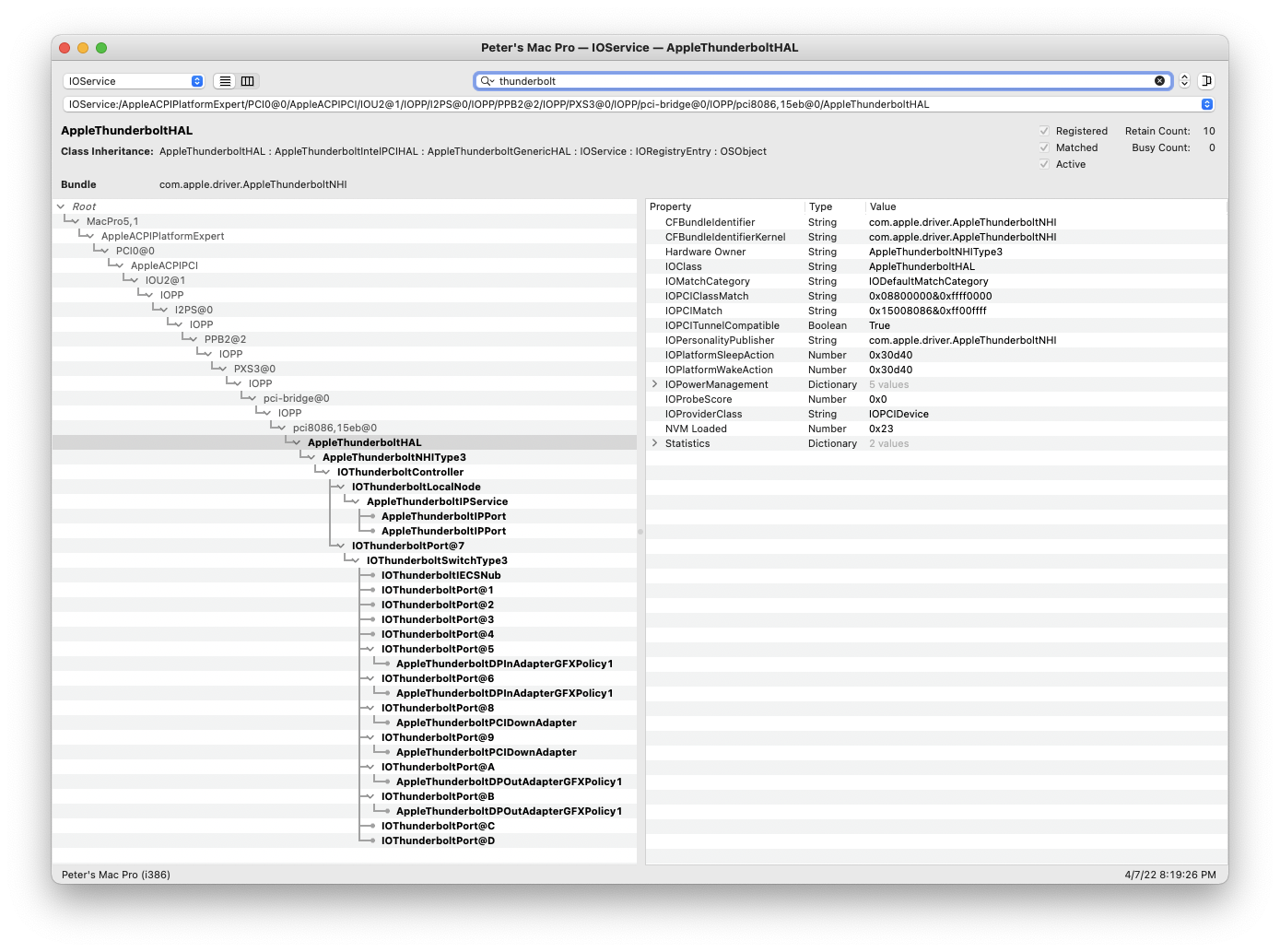Image resolution: width=1280 pixels, height=952 pixels.
Task: Toggle the Active checkbox
Action: coord(1044,164)
